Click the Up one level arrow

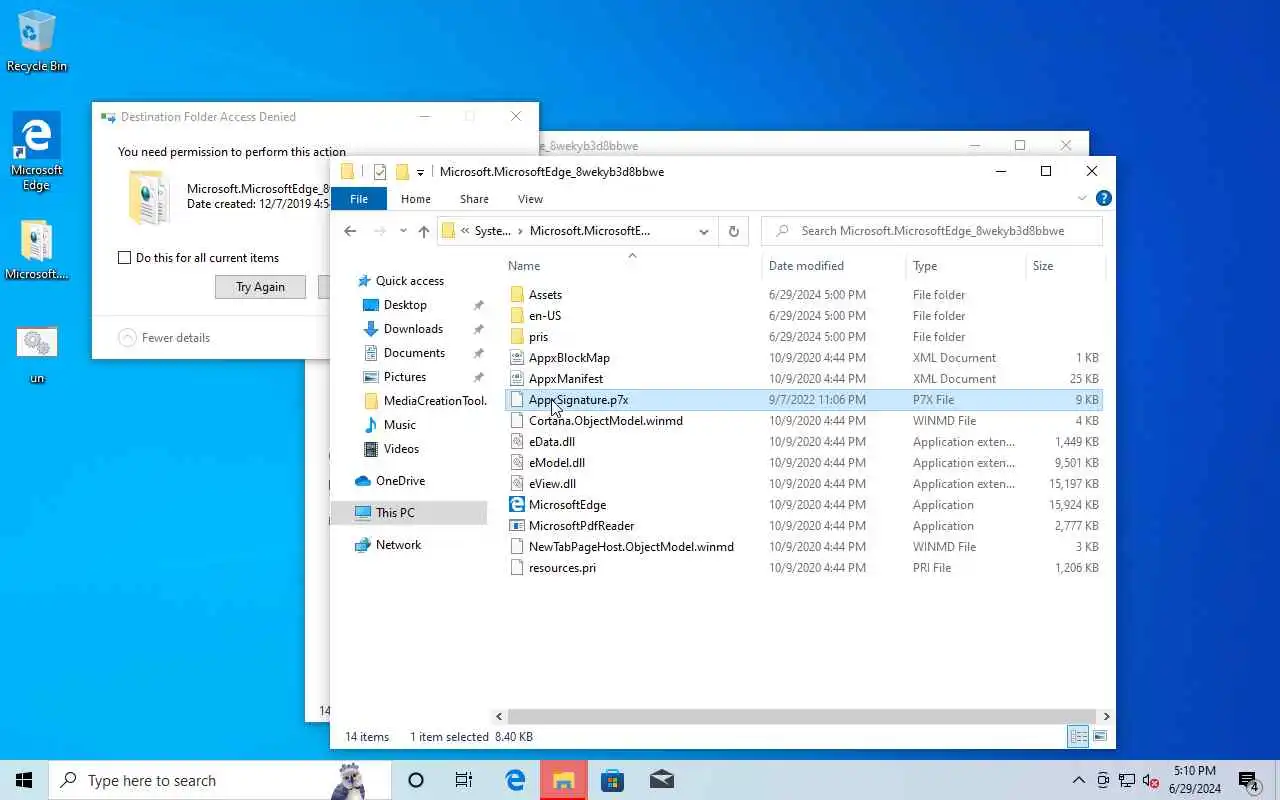pyautogui.click(x=424, y=231)
